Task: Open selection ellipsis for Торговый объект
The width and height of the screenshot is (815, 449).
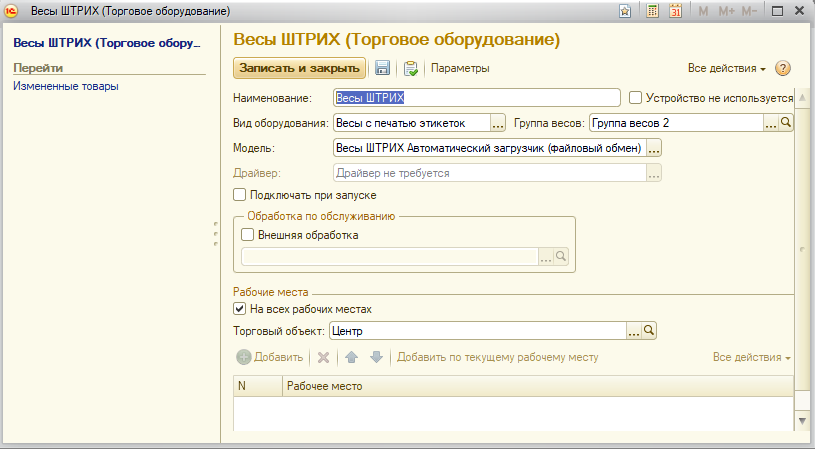Action: [x=634, y=331]
